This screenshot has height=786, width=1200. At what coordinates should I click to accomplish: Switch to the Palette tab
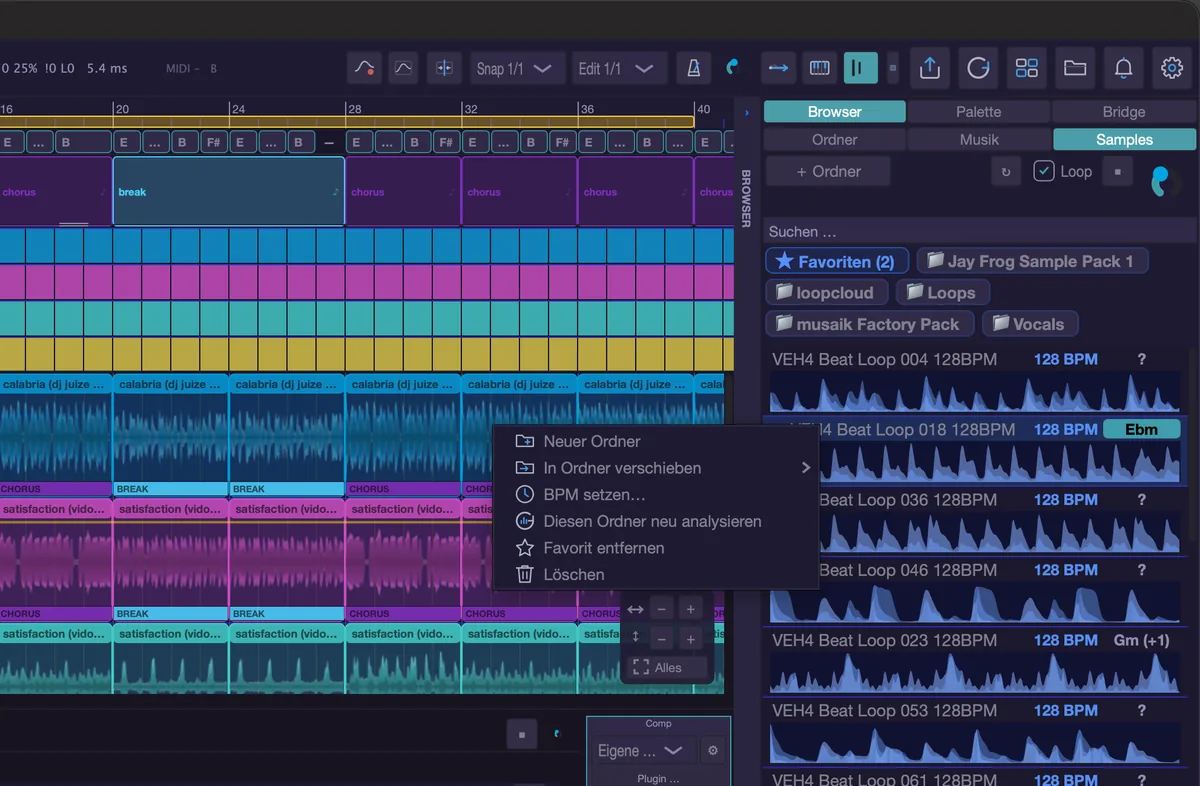pos(978,112)
